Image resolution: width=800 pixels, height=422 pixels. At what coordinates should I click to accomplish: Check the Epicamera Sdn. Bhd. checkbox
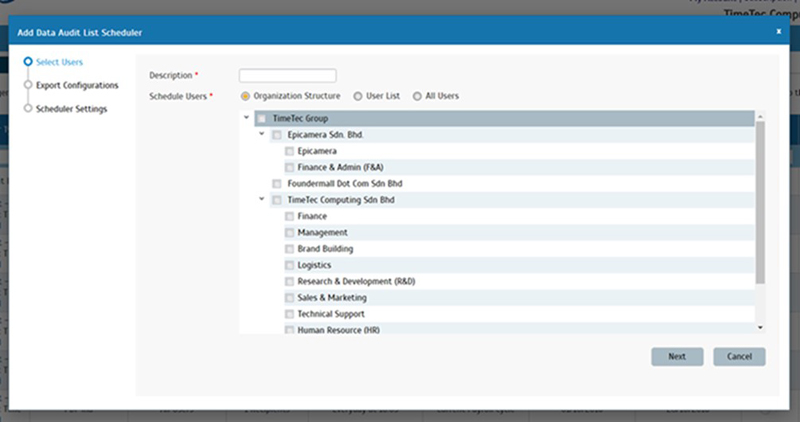pyautogui.click(x=277, y=135)
